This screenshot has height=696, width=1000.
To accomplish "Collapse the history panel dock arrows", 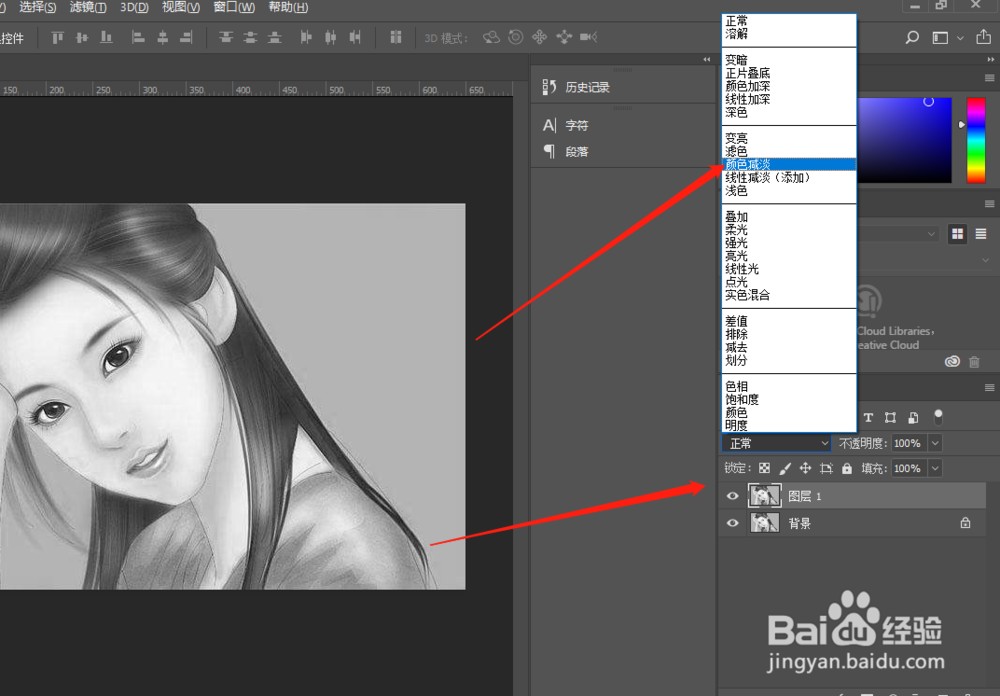I will coord(707,59).
